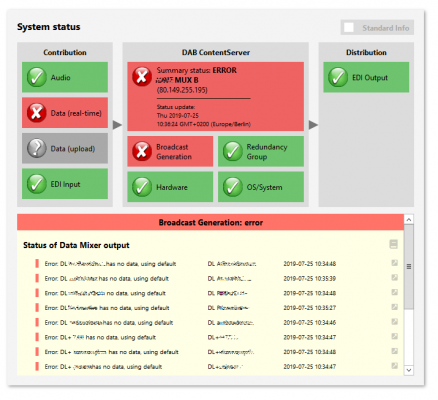Click the System status title
Screen dimensions: 438x400
[49, 27]
